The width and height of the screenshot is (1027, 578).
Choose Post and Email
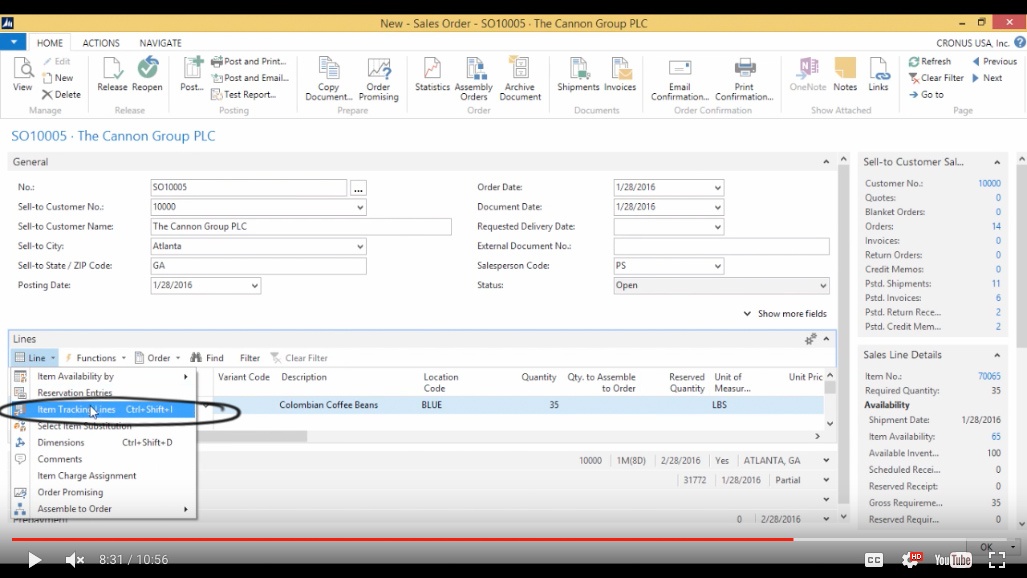pyautogui.click(x=250, y=77)
